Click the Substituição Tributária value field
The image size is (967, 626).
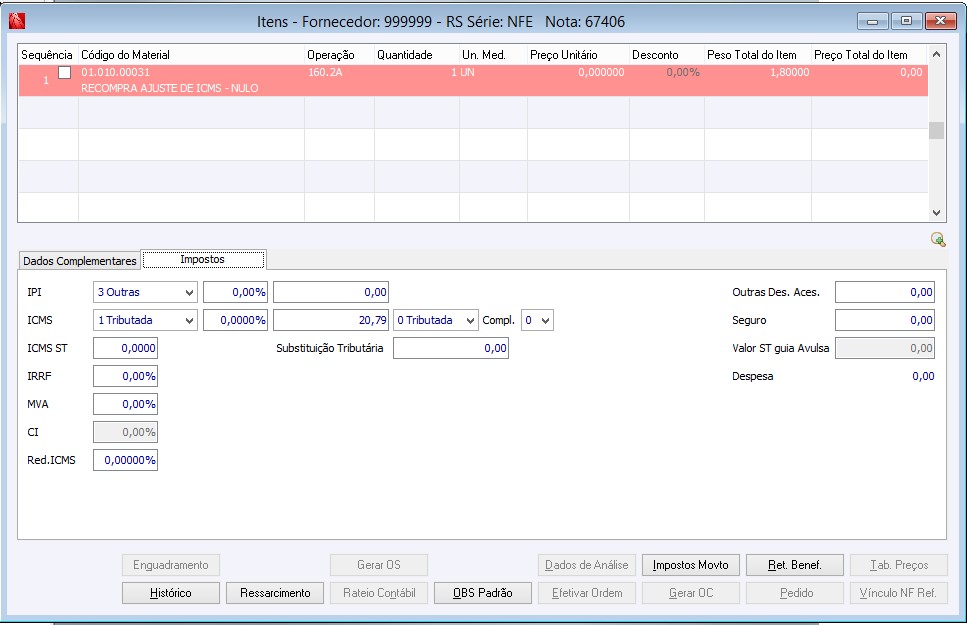[x=451, y=348]
